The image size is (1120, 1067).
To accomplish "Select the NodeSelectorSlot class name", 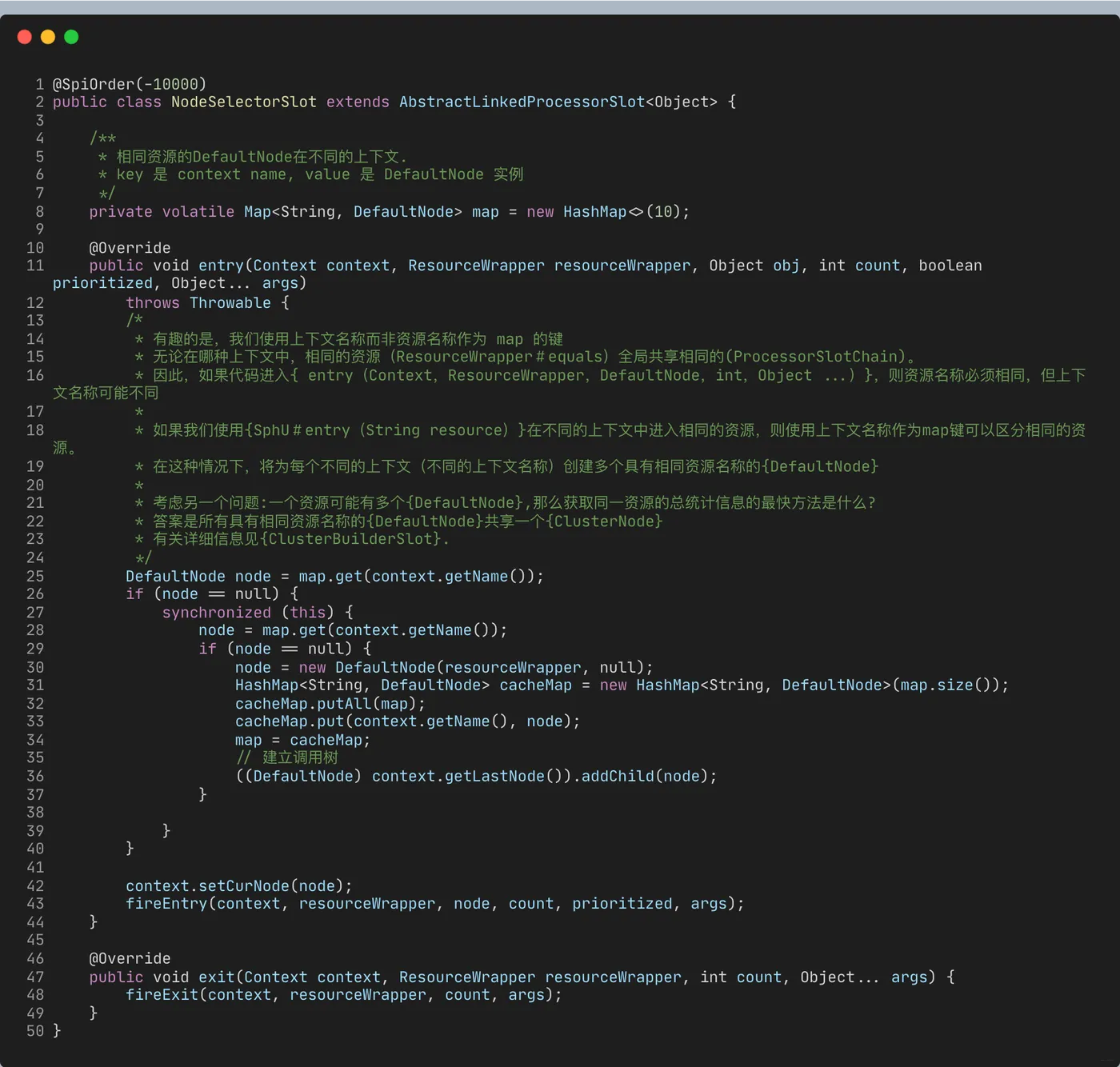I will [x=244, y=102].
